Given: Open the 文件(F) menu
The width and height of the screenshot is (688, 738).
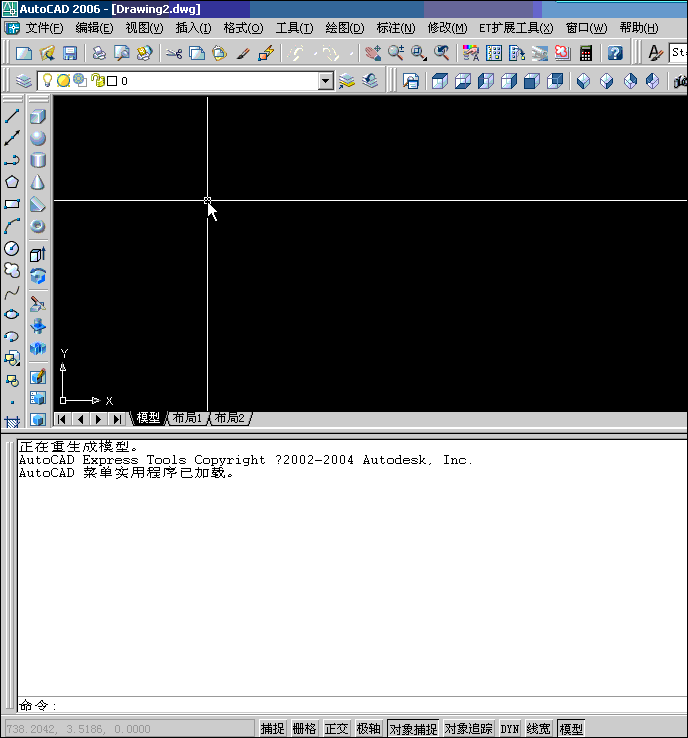Looking at the screenshot, I should [44, 28].
